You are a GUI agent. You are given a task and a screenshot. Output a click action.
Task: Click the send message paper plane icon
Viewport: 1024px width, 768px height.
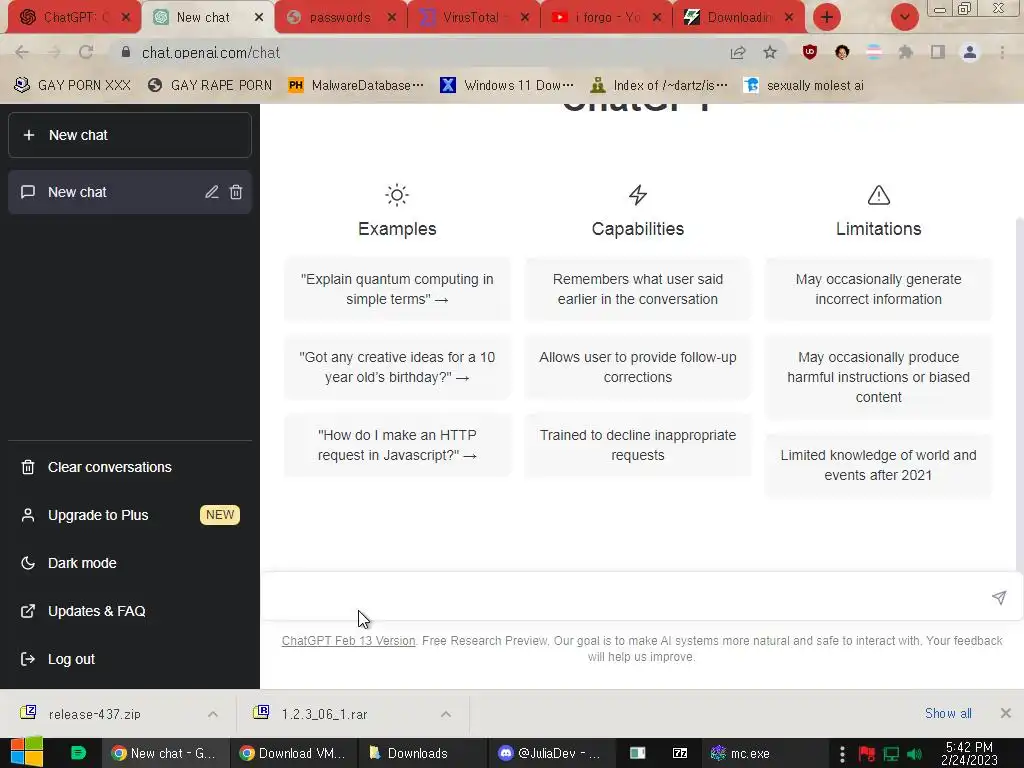tap(999, 598)
